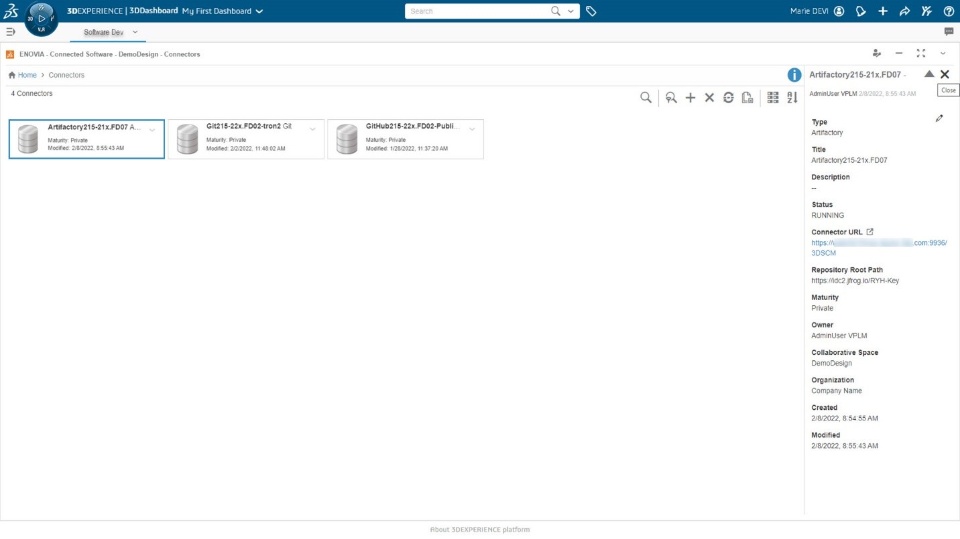The width and height of the screenshot is (960, 539).
Task: Click the search magnifier in top bar
Action: pos(555,11)
